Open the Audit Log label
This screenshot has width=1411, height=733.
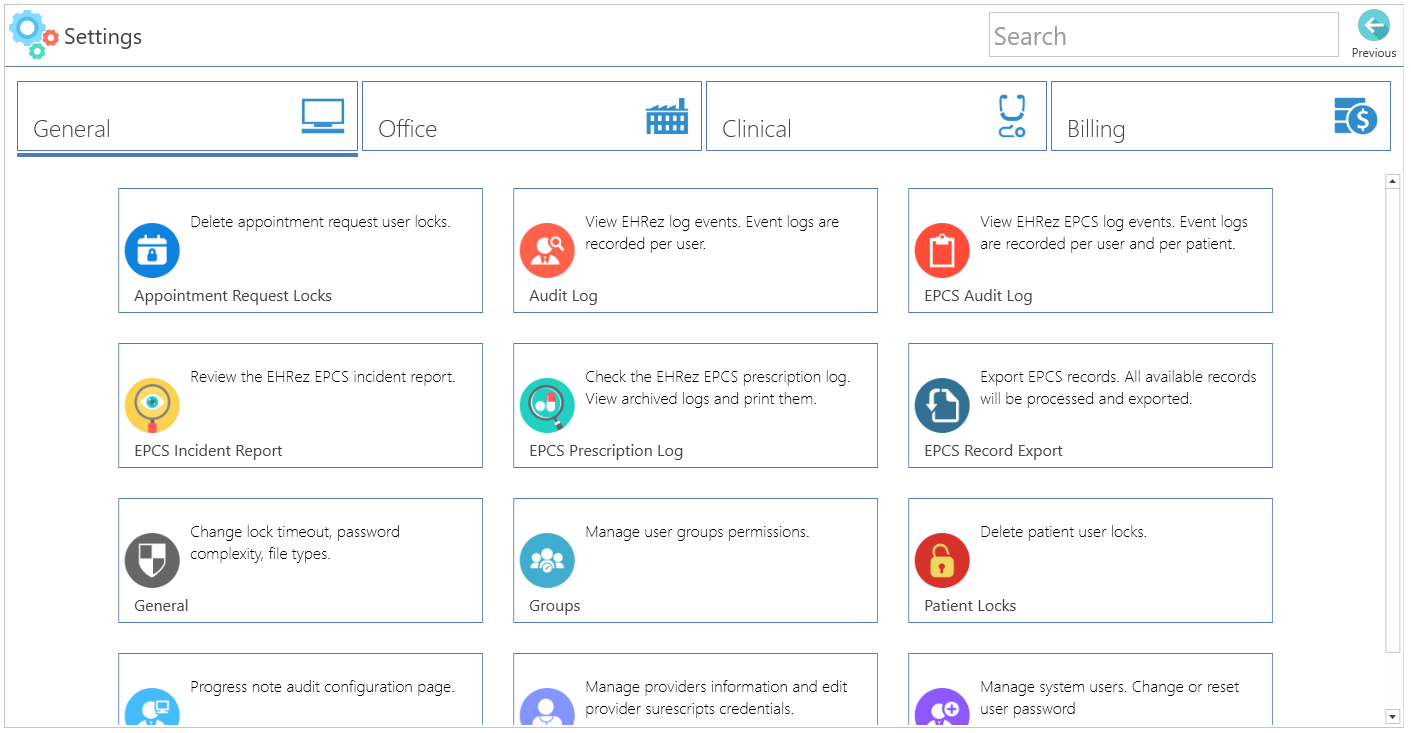coord(563,296)
